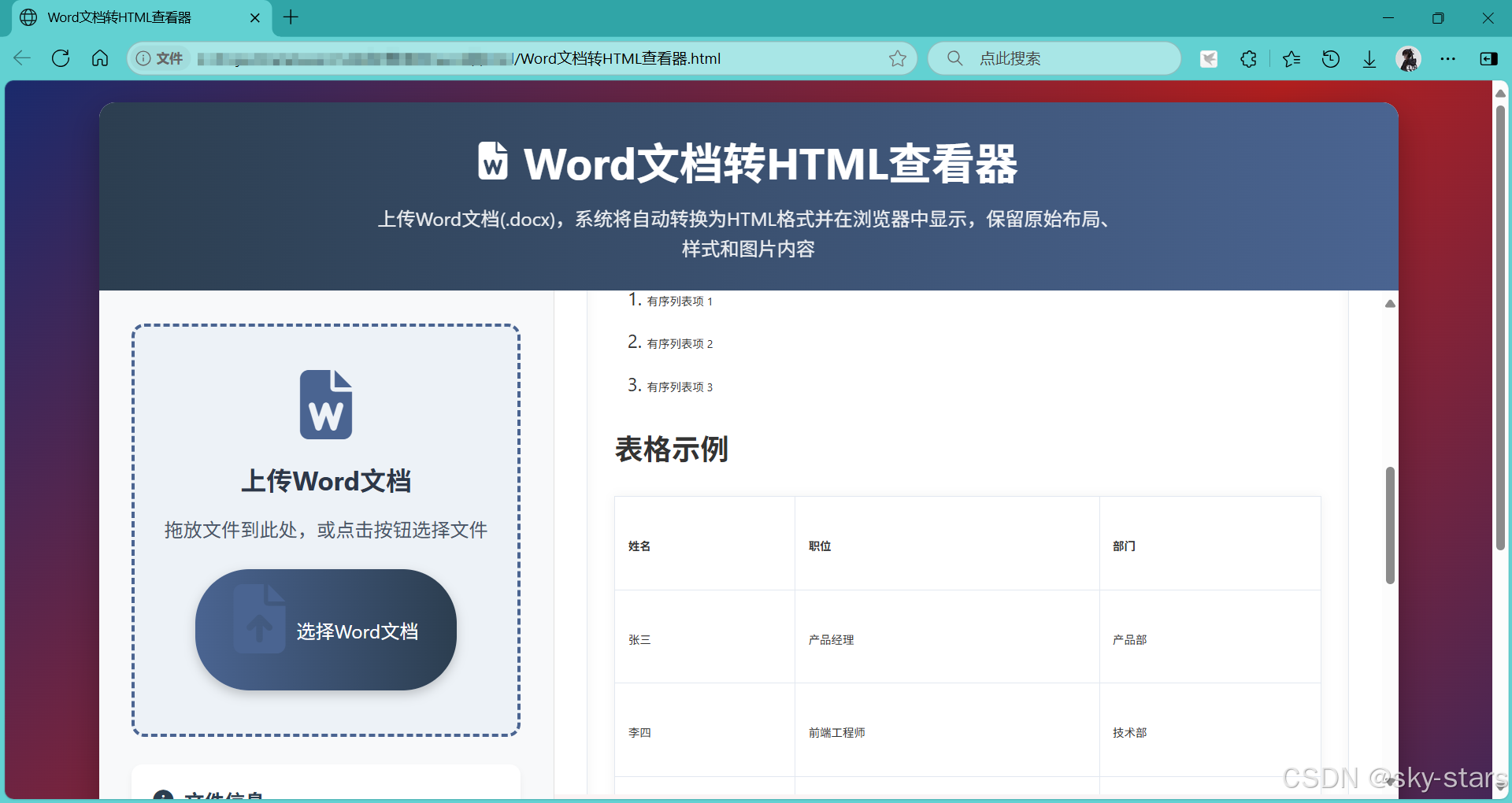Open the user profile avatar
Viewport: 1512px width, 803px height.
click(1408, 58)
